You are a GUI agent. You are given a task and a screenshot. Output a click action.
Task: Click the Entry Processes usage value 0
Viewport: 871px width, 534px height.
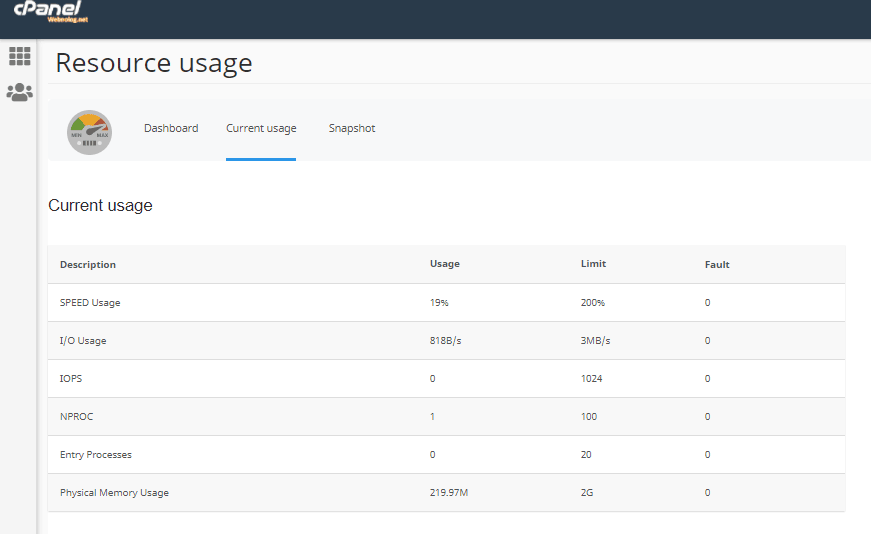[433, 455]
